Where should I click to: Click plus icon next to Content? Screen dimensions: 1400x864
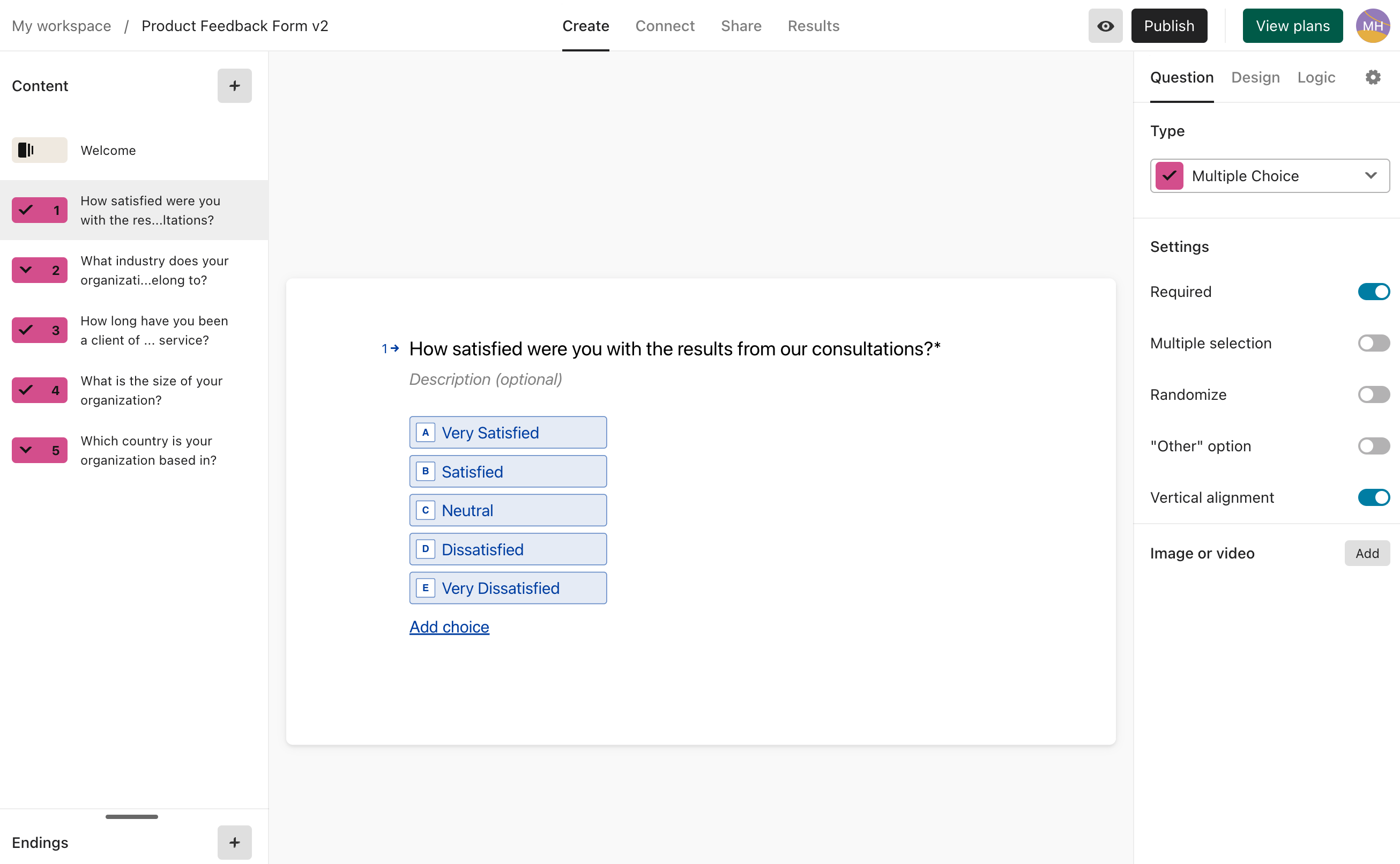point(234,86)
